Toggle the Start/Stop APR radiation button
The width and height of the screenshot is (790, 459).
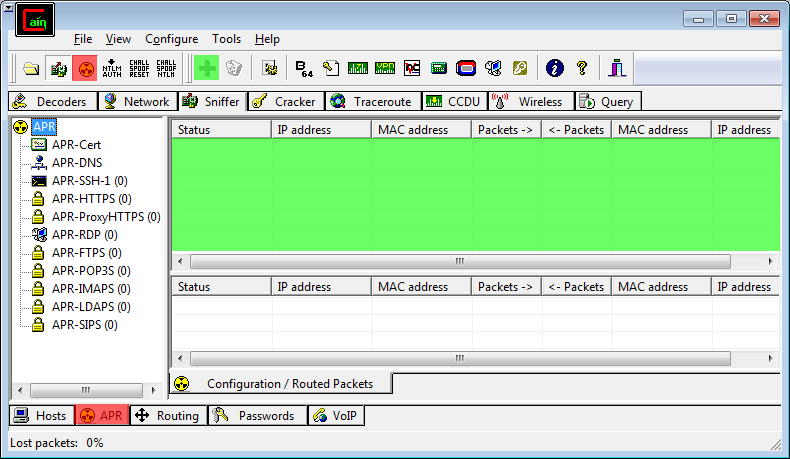(85, 68)
